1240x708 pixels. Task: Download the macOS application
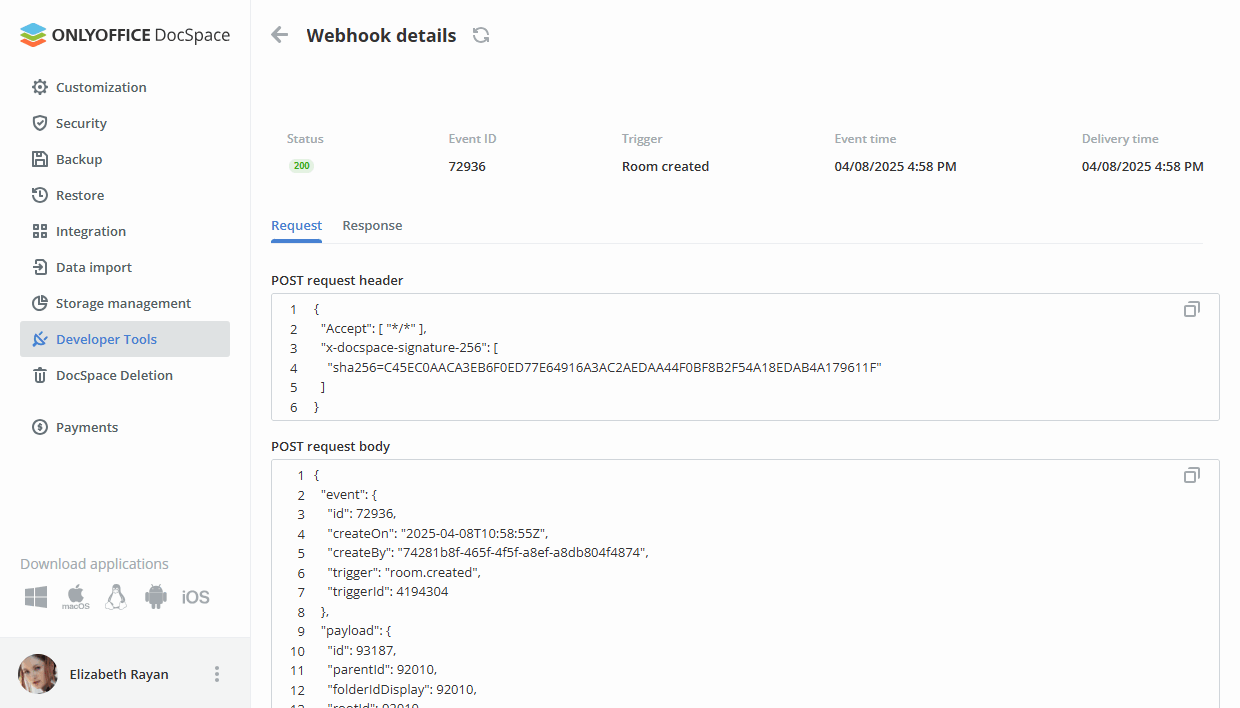pyautogui.click(x=74, y=596)
